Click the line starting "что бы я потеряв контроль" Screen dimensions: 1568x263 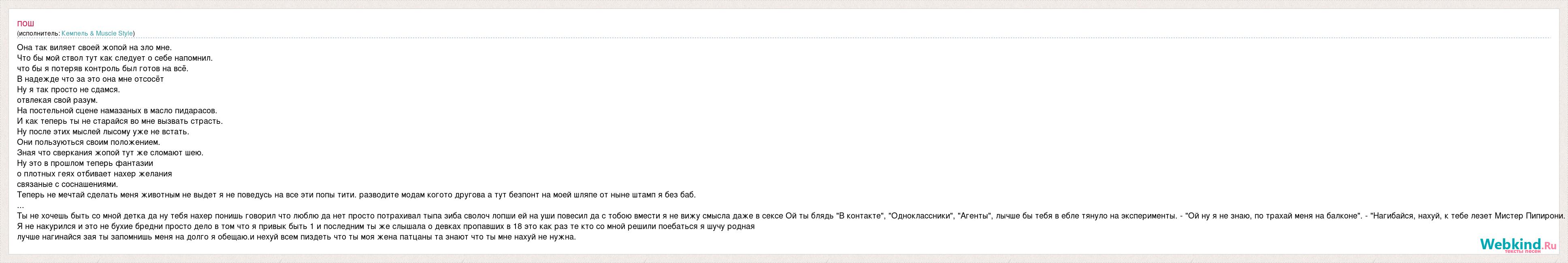(102, 68)
